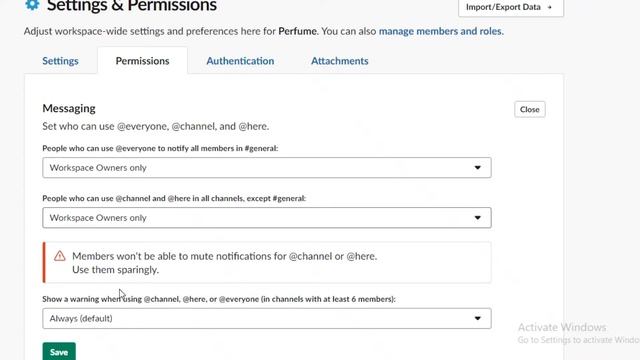Screen dimensions: 640x360
Task: Switch to the Settings tab
Action: pyautogui.click(x=60, y=61)
